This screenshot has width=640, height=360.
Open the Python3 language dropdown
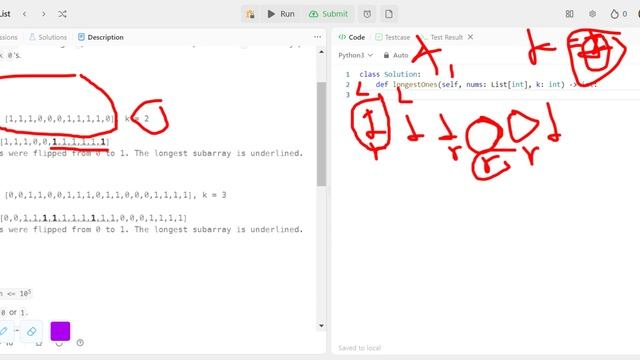click(x=356, y=55)
